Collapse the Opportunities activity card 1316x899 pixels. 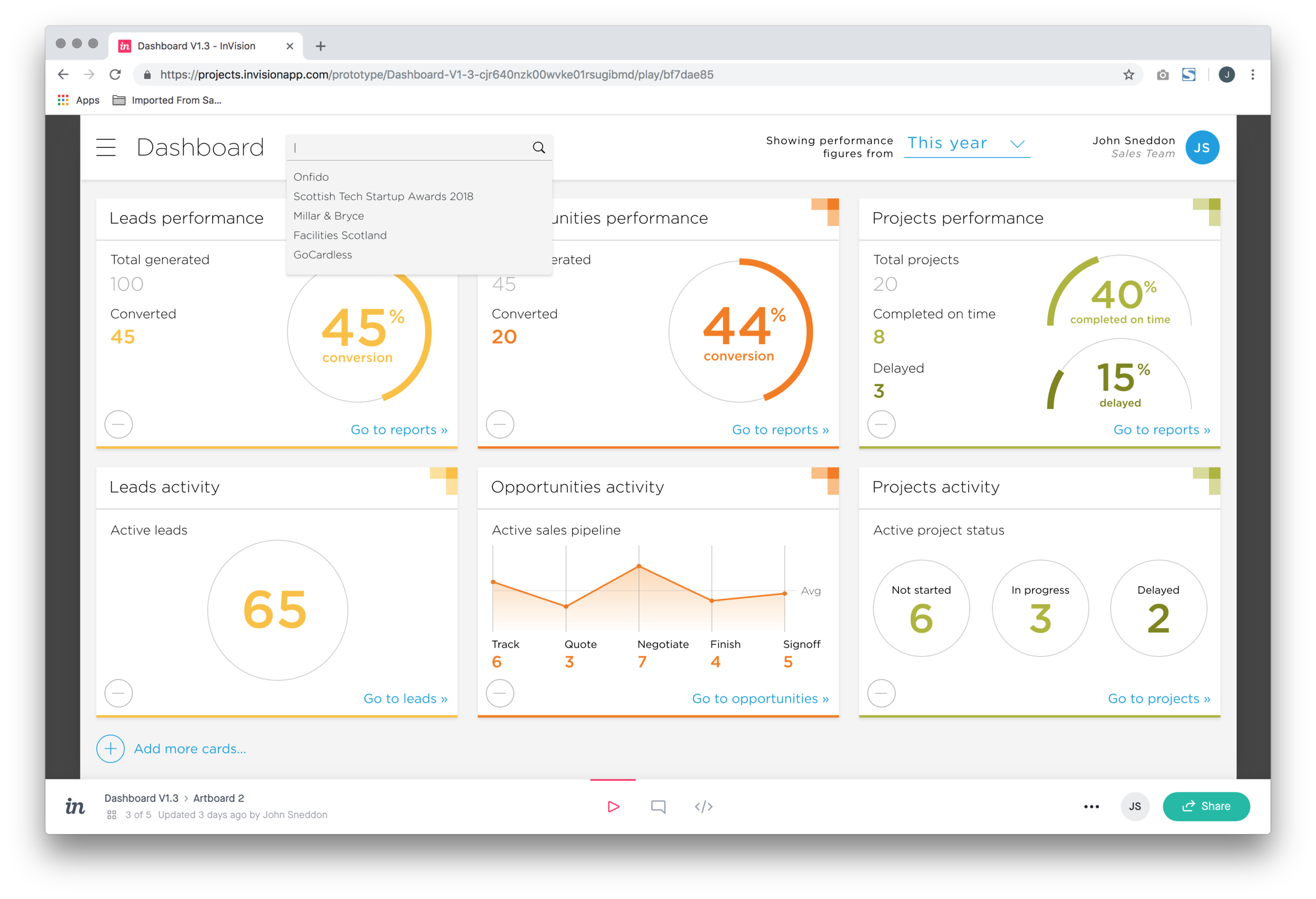click(500, 693)
